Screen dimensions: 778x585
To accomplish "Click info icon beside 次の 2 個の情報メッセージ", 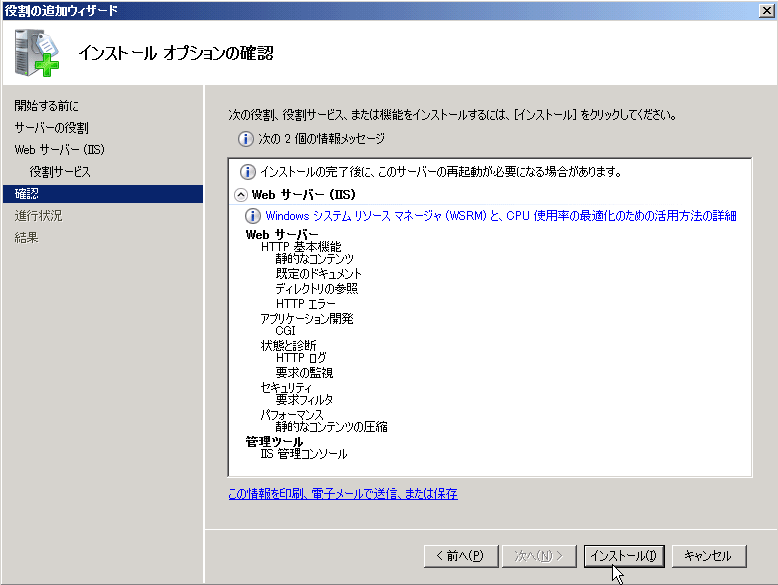I will click(x=245, y=139).
